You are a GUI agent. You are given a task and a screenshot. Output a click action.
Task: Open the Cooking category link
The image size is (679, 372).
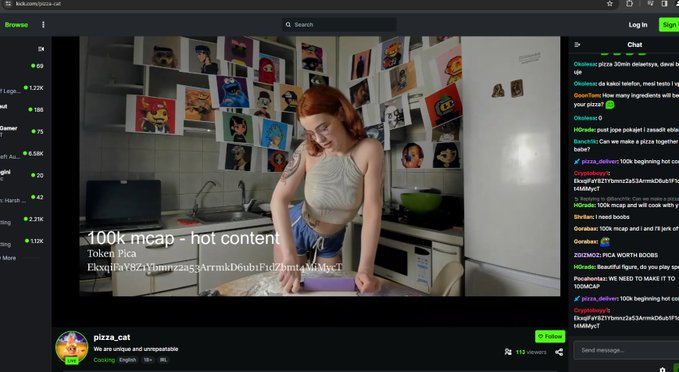pos(104,360)
